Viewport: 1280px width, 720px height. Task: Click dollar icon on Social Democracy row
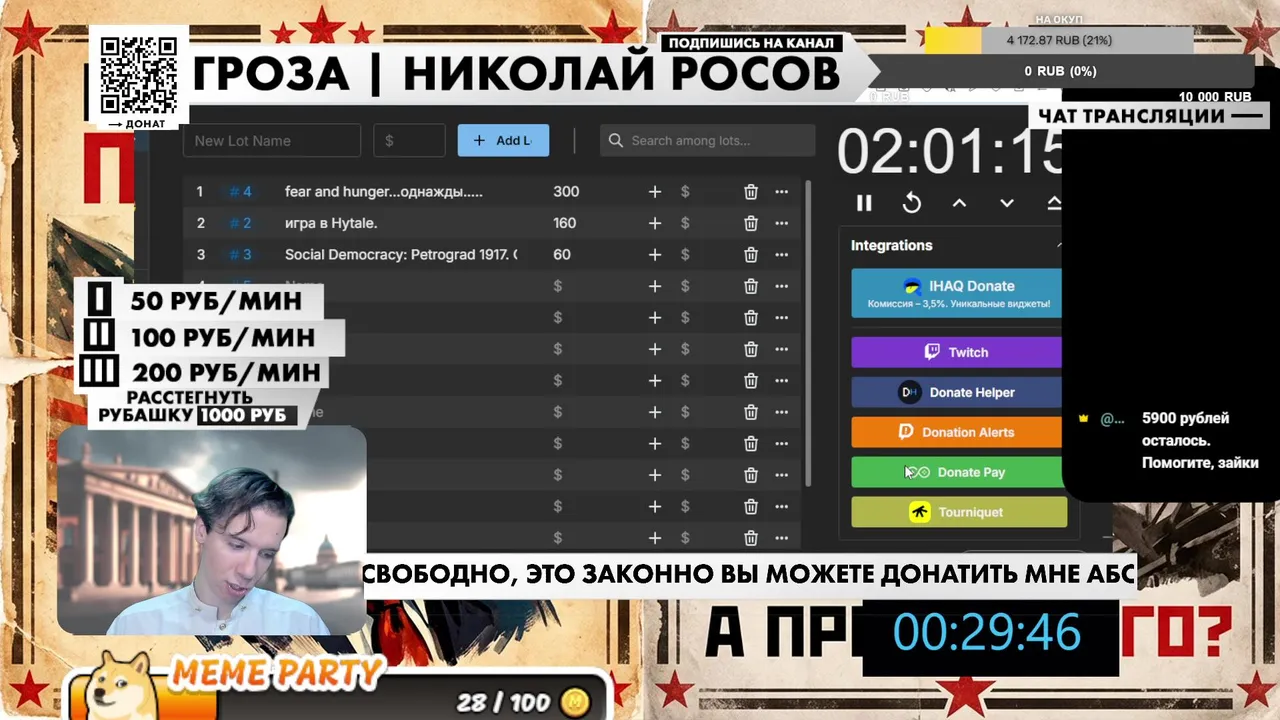pyautogui.click(x=685, y=255)
